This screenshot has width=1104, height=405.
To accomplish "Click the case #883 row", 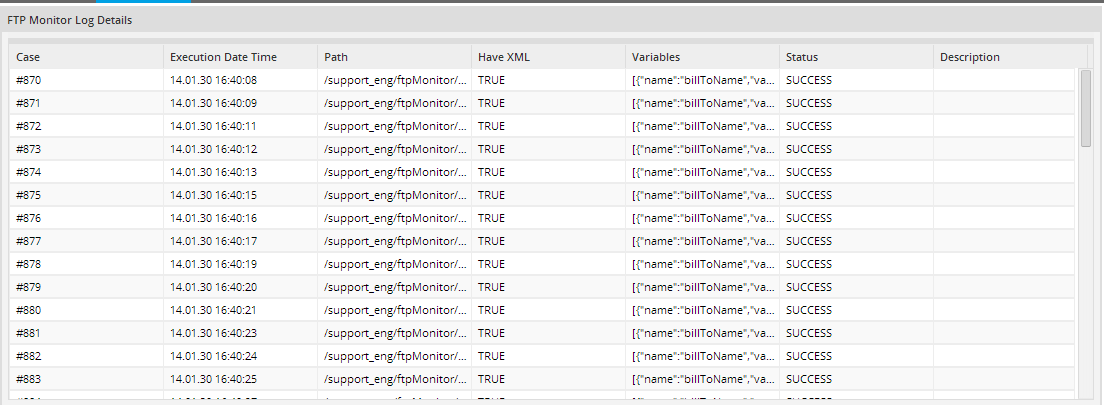I will pos(86,379).
